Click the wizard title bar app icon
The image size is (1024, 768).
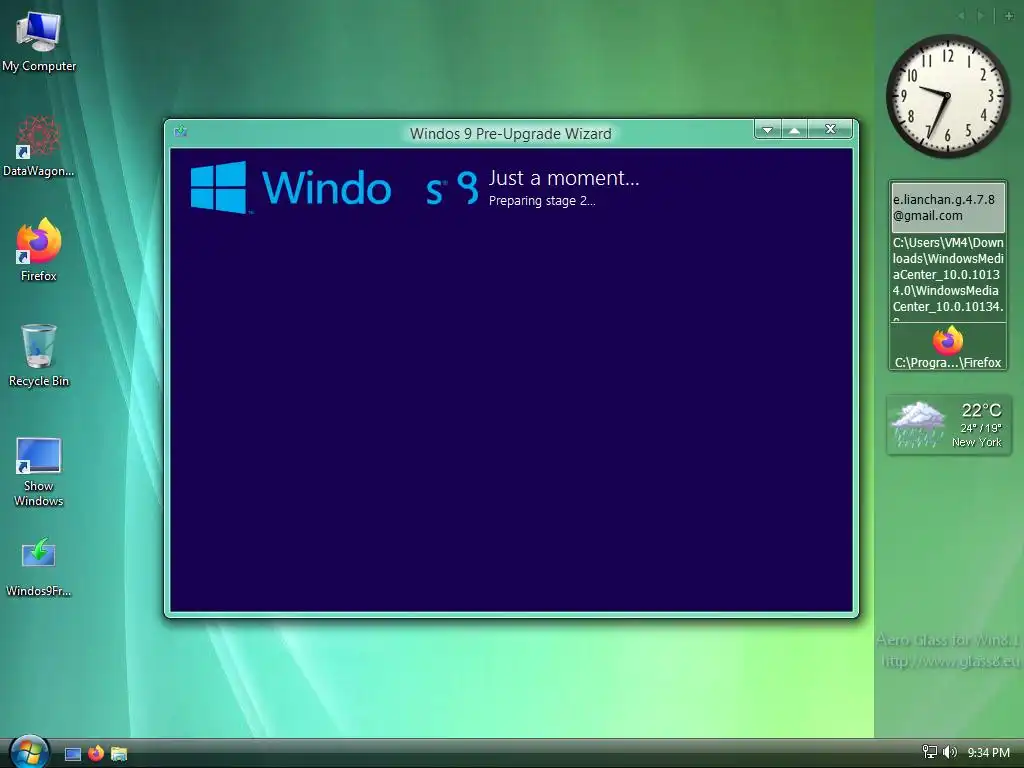[x=181, y=132]
